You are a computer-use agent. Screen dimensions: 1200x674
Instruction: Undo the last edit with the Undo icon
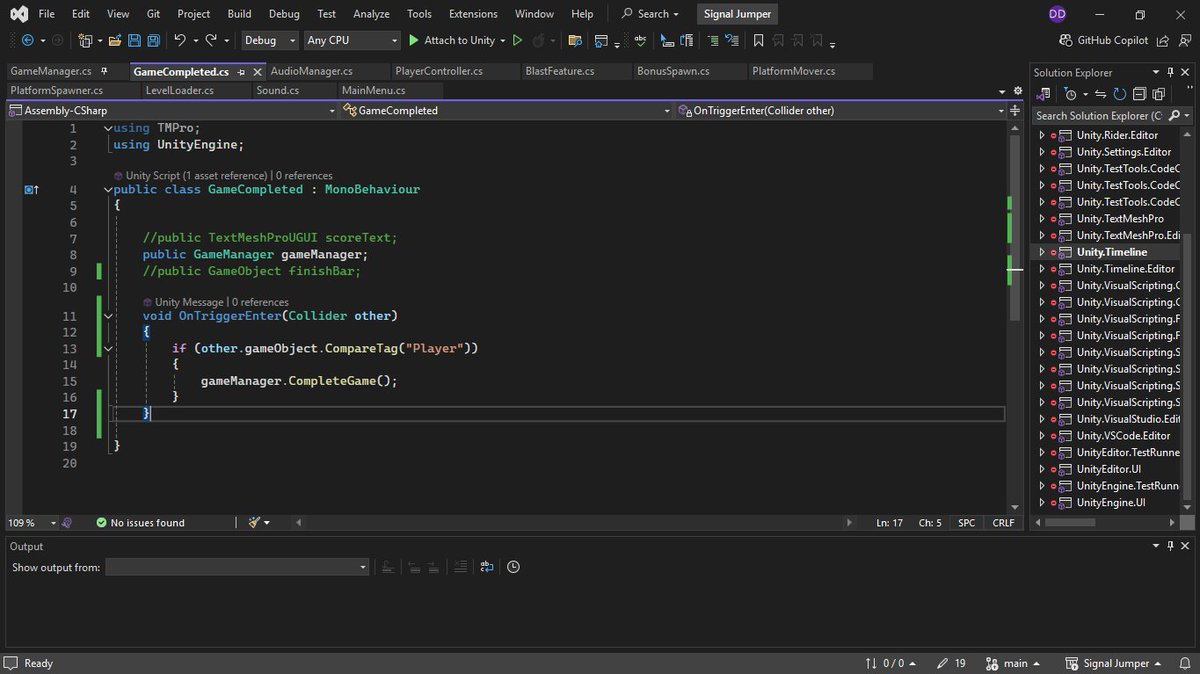180,40
